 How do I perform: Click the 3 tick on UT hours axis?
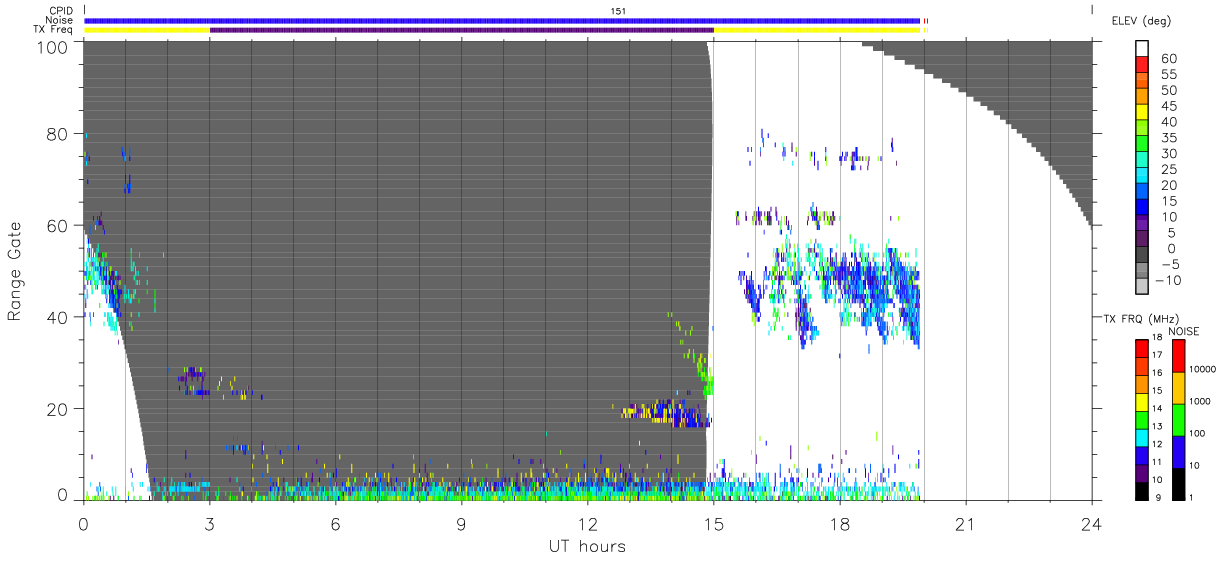(x=209, y=522)
